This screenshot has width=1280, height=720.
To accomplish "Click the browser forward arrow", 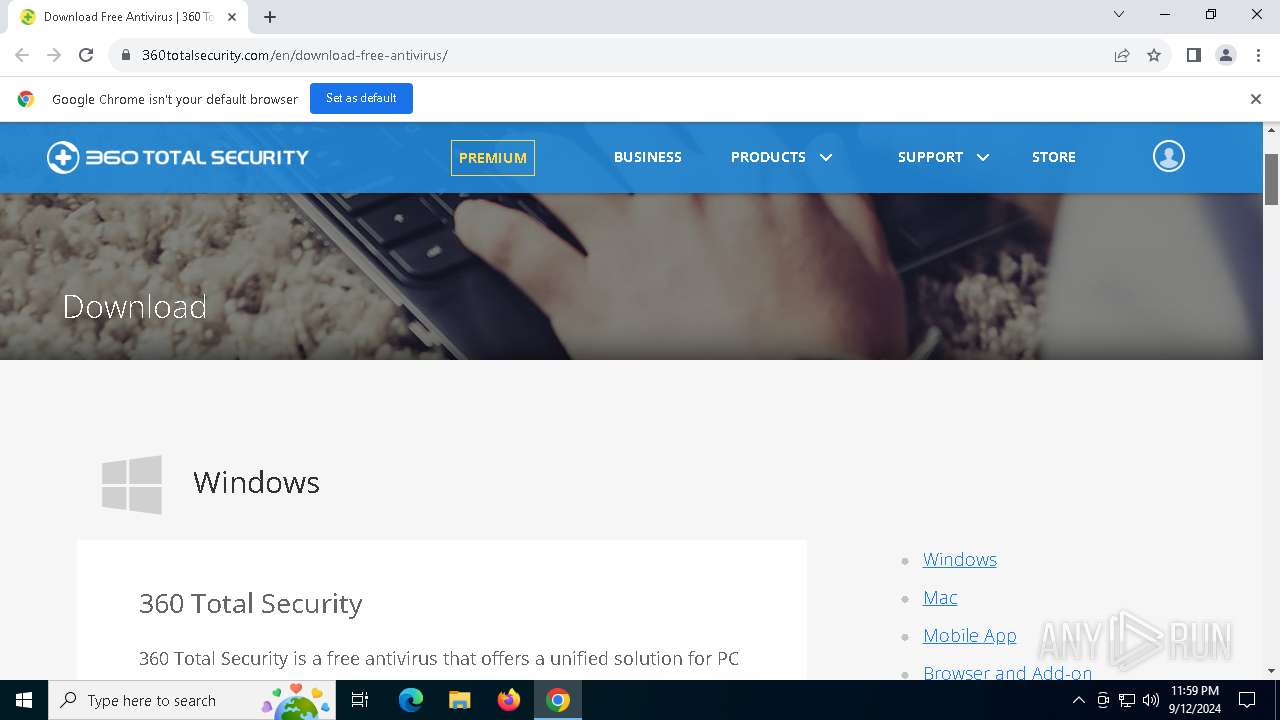I will [x=54, y=55].
